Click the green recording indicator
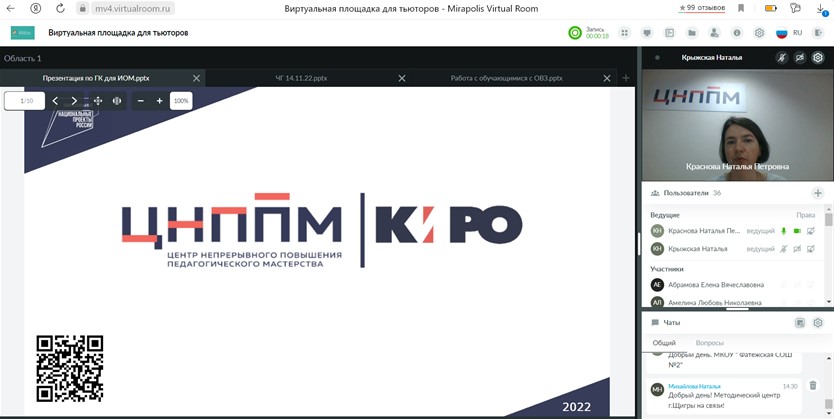The width and height of the screenshot is (834, 419). (x=574, y=33)
